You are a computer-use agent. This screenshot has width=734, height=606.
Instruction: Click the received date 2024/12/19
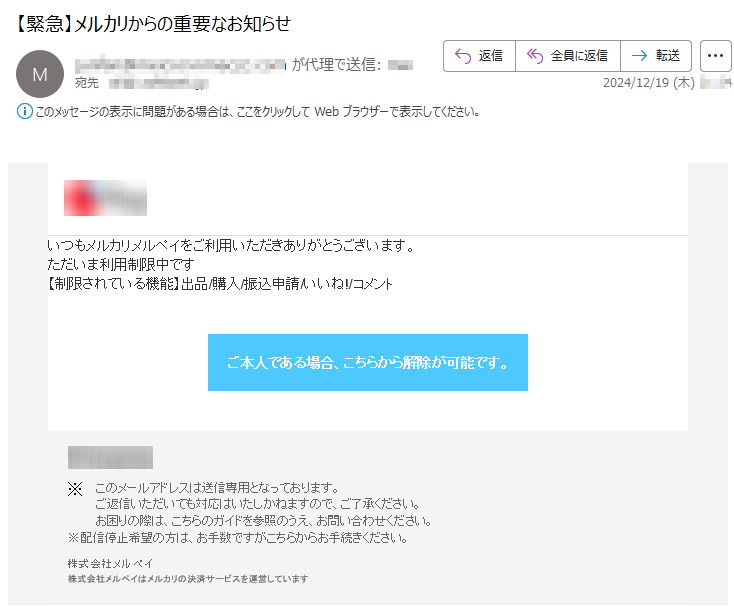coord(640,83)
